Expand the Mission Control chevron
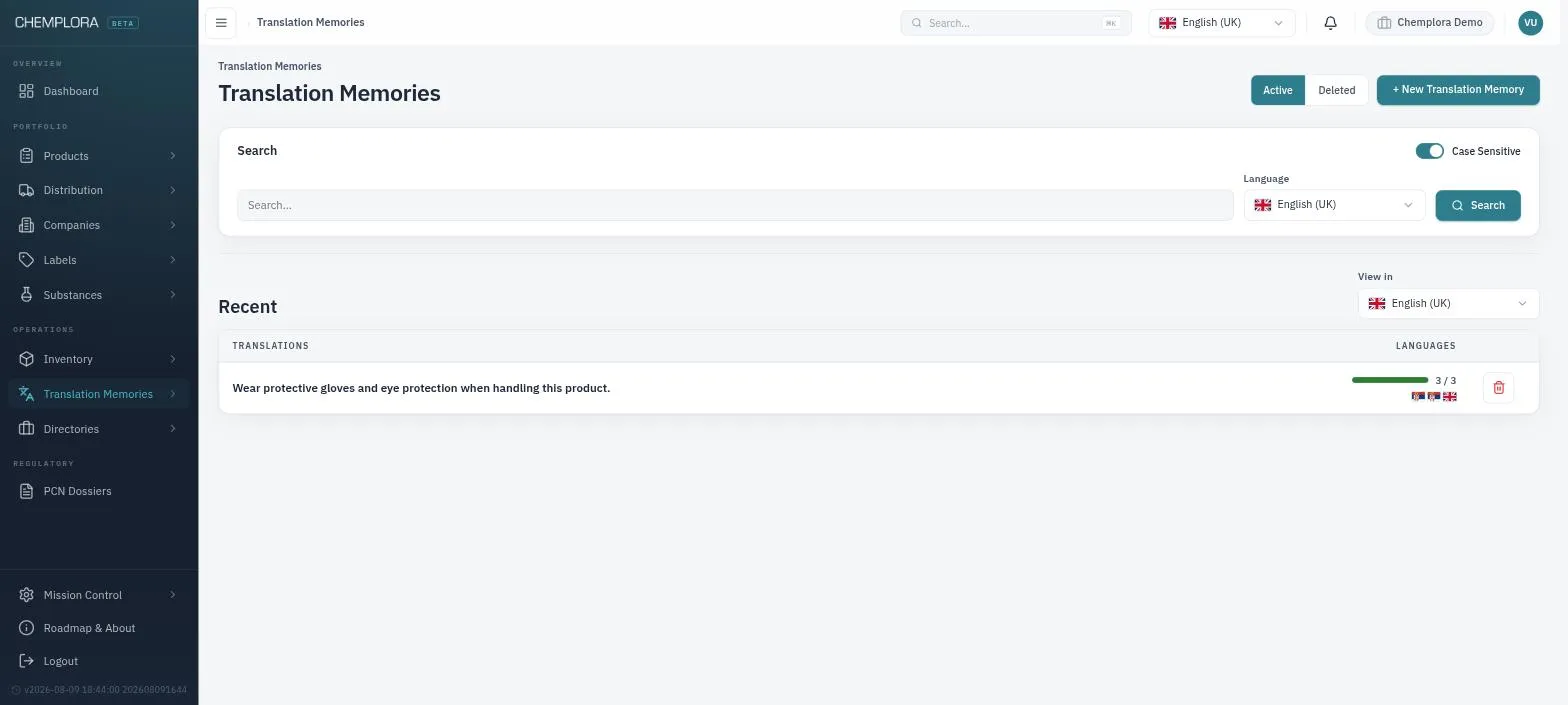This screenshot has height=705, width=1568. 173,595
